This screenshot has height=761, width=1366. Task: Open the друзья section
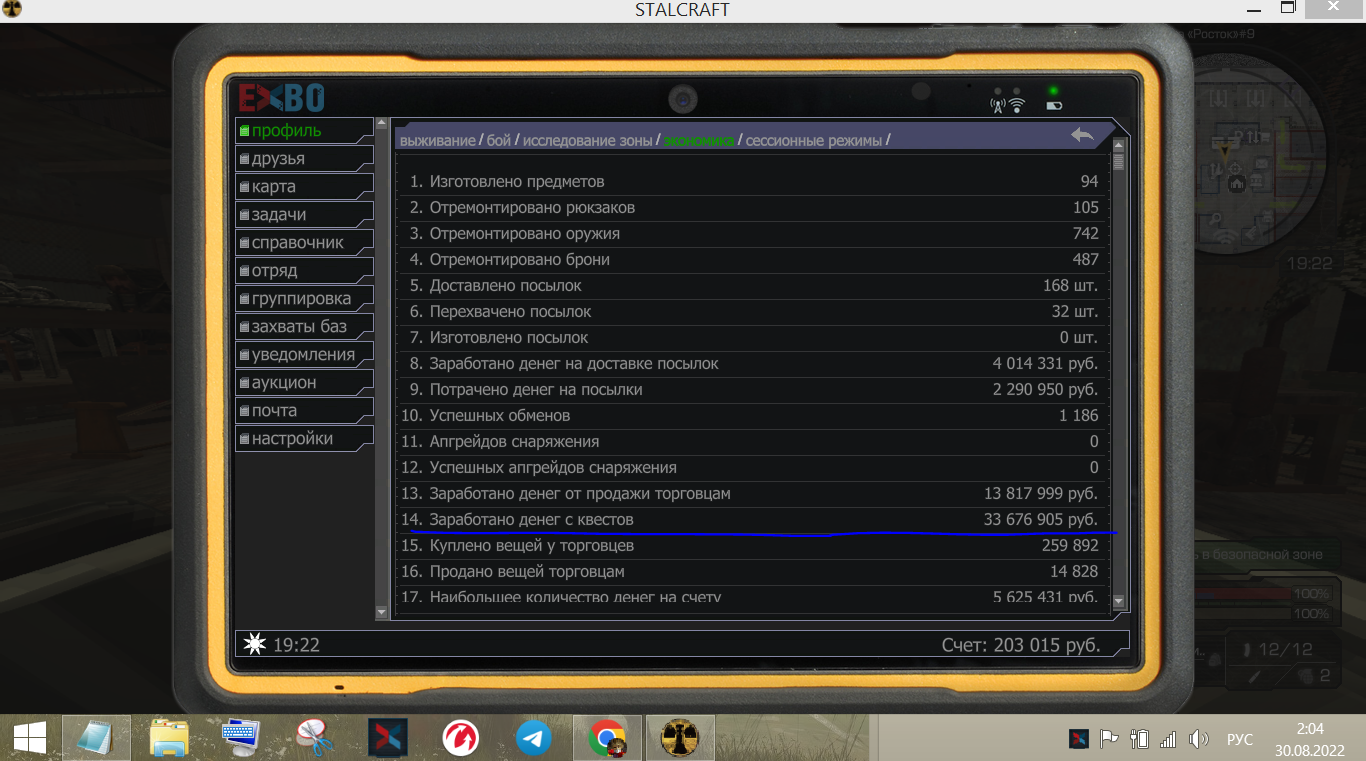(305, 158)
